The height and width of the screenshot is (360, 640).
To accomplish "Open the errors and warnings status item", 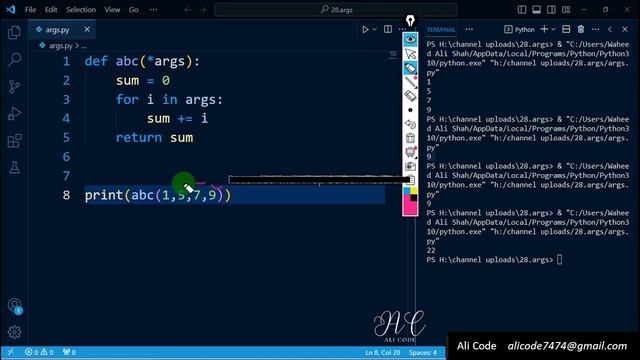I will (39, 352).
